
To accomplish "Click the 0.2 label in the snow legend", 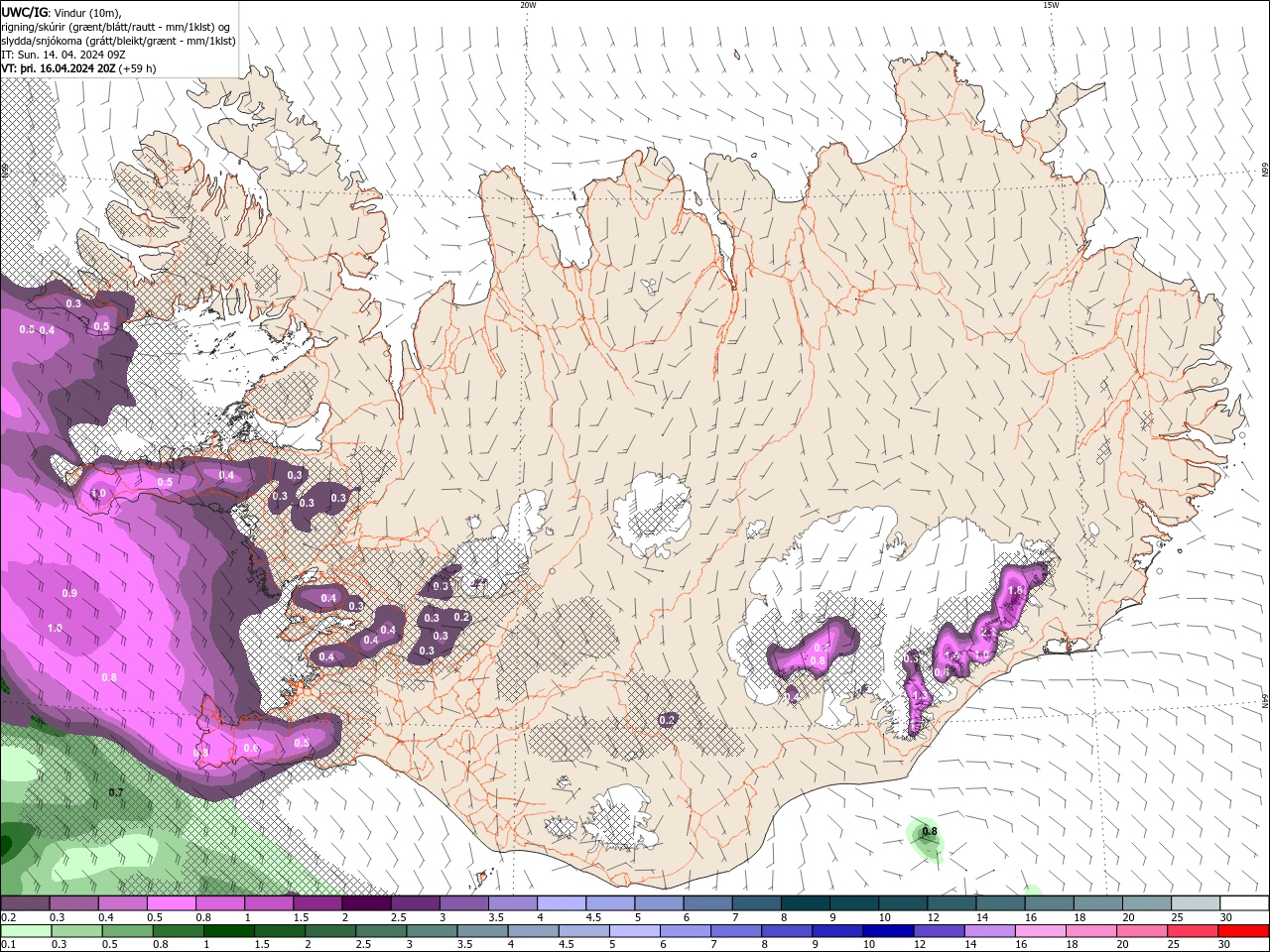I will [x=8, y=917].
